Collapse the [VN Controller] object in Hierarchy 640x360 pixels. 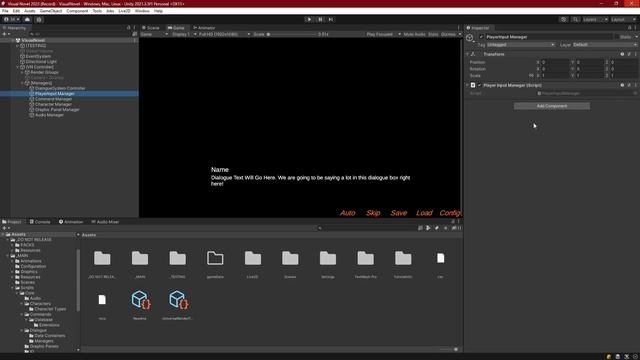[x=18, y=67]
